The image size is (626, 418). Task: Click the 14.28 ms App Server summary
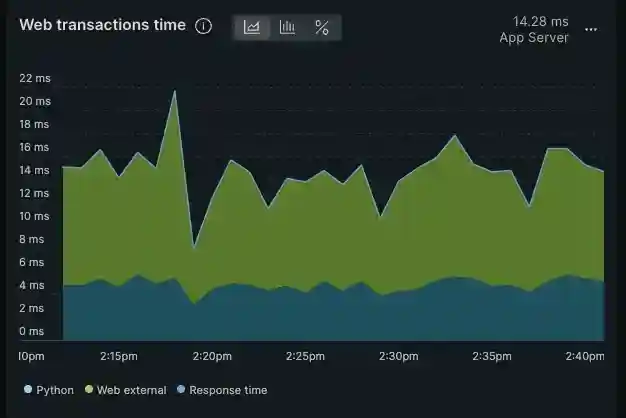coord(534,30)
